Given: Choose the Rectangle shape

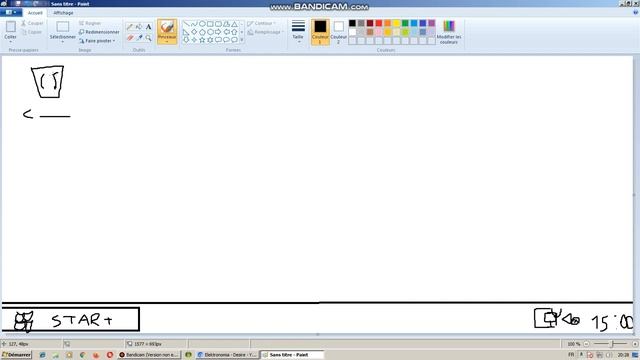Looking at the screenshot, I should tap(210, 24).
